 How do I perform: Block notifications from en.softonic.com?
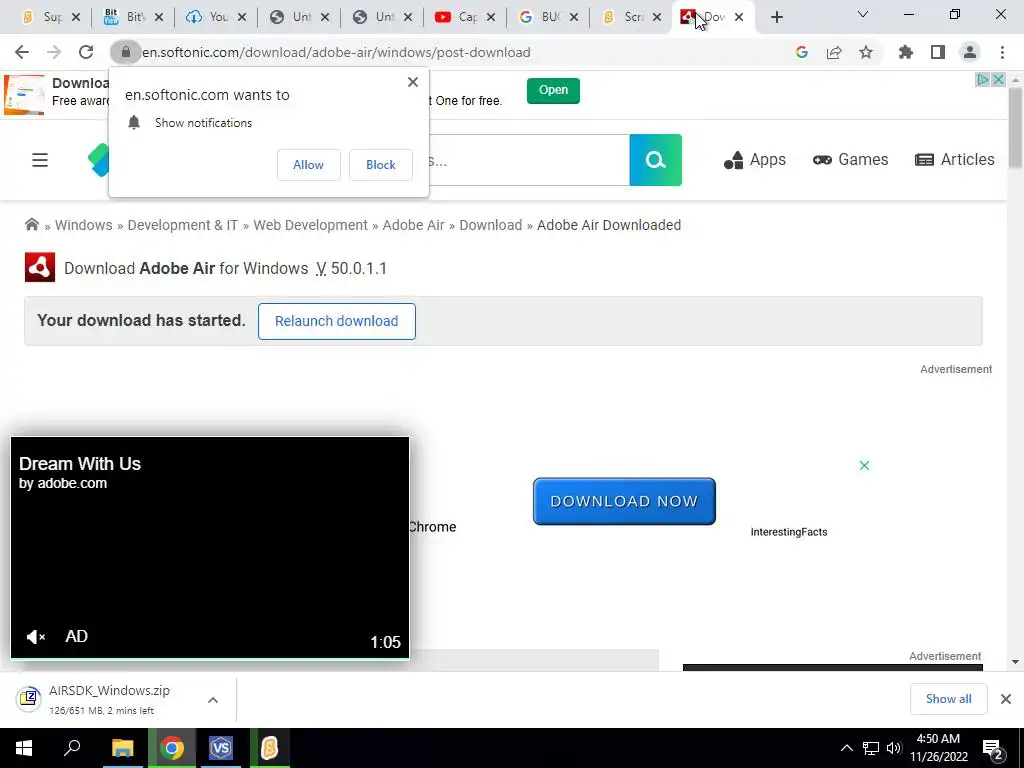click(x=381, y=165)
